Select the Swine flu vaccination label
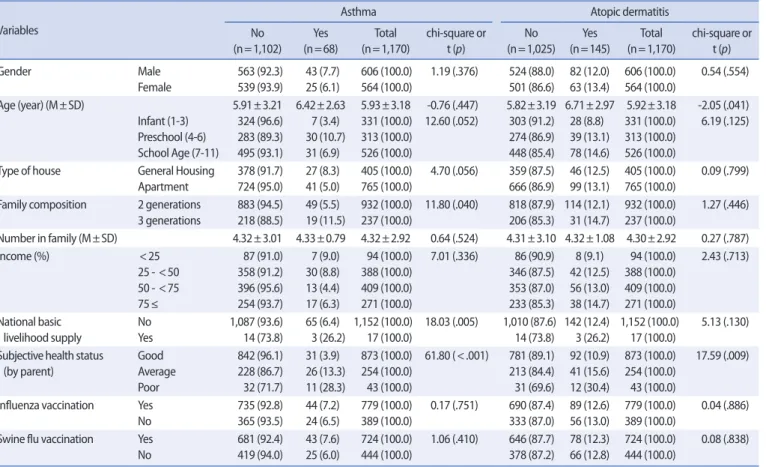Screen dimensions: 766x467 point(46,439)
